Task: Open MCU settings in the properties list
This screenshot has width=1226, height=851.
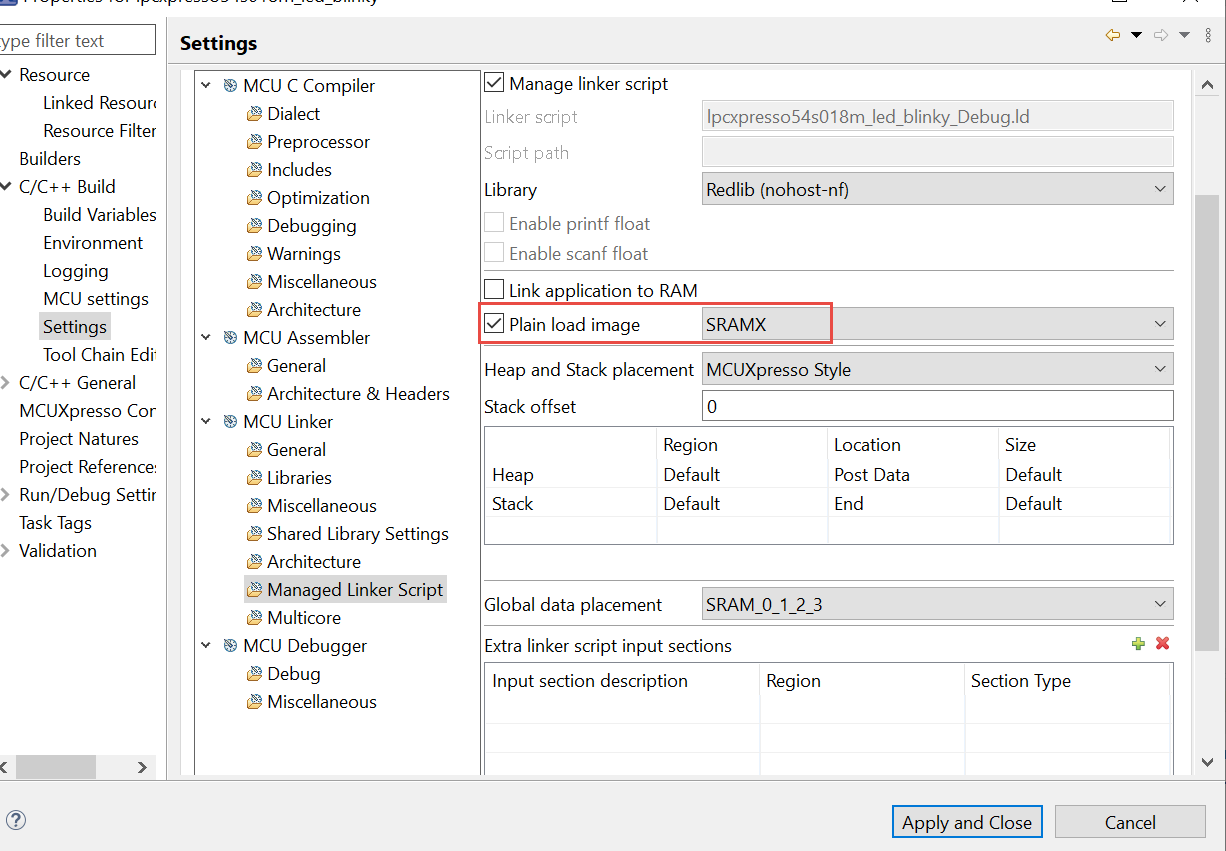Action: (96, 298)
